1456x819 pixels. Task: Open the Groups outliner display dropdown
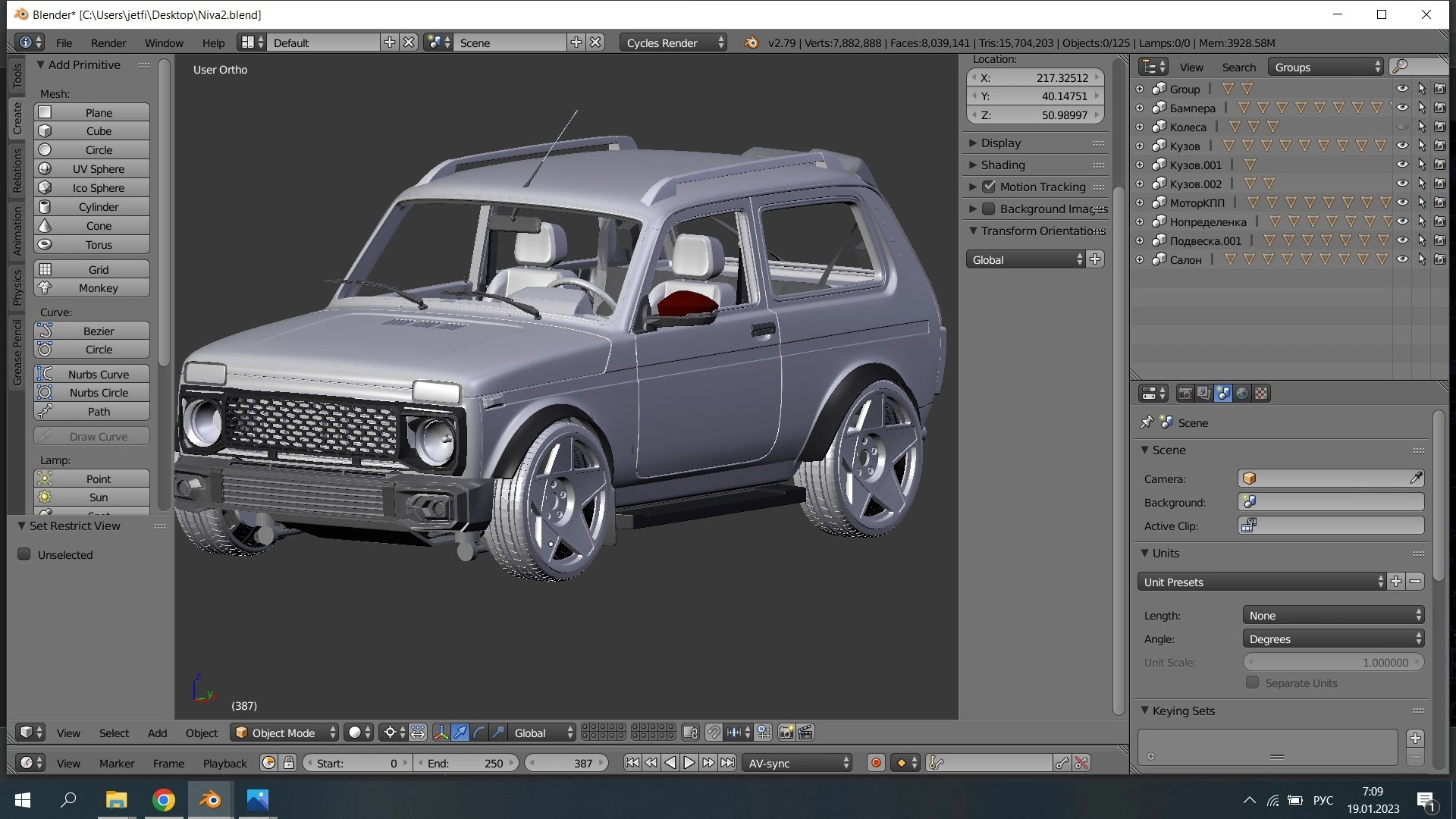pos(1326,67)
